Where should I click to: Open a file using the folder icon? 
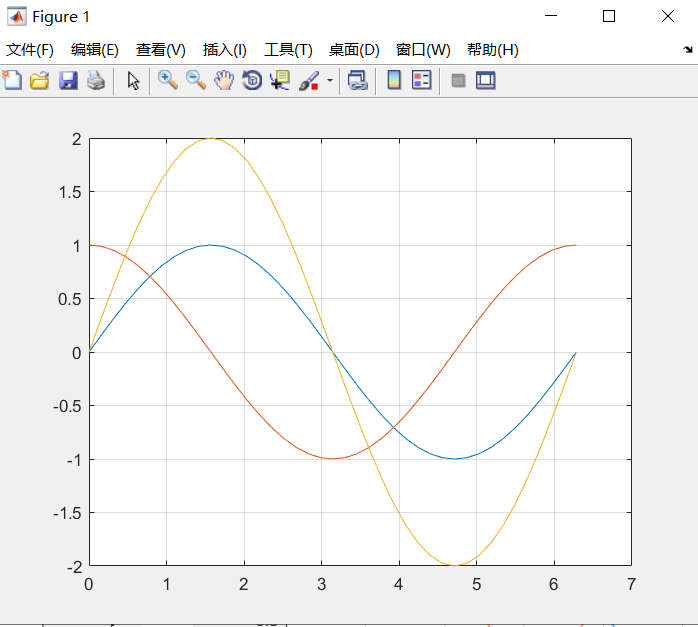point(40,81)
